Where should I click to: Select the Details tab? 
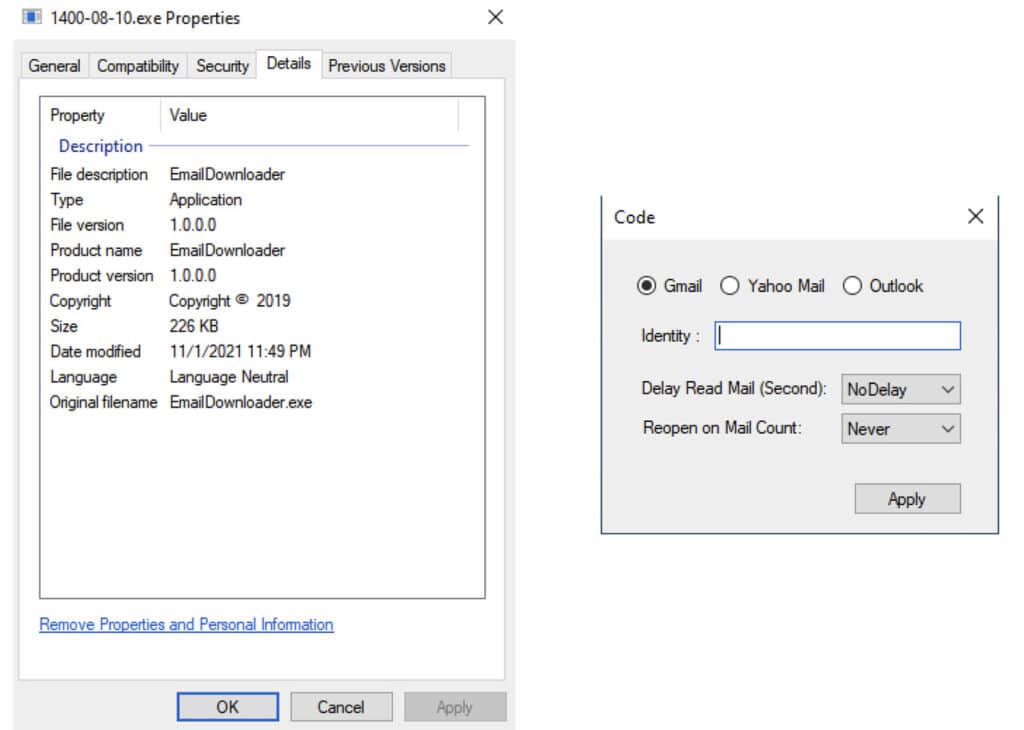(x=289, y=62)
